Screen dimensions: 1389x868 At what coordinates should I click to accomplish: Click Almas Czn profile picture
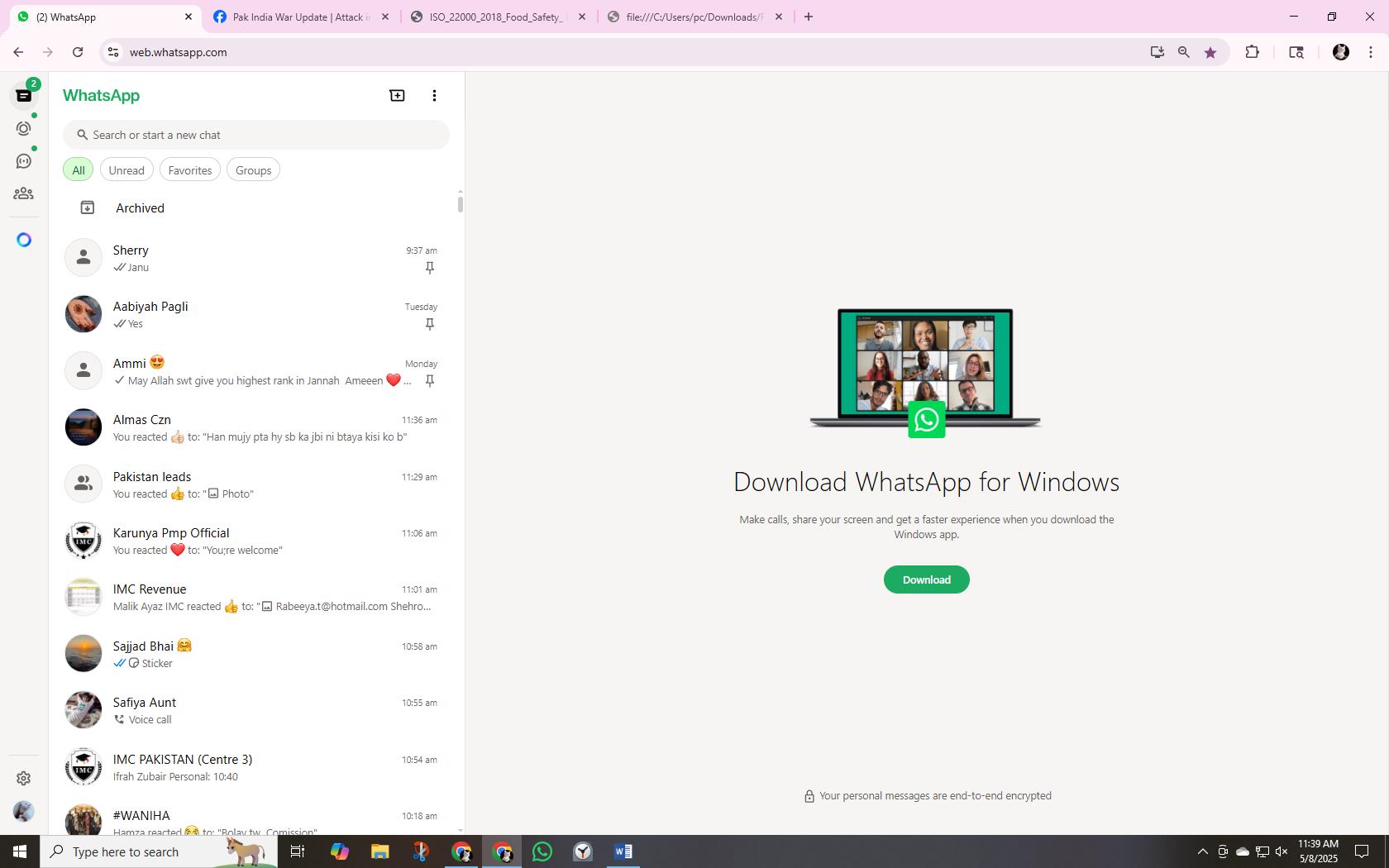pyautogui.click(x=84, y=427)
